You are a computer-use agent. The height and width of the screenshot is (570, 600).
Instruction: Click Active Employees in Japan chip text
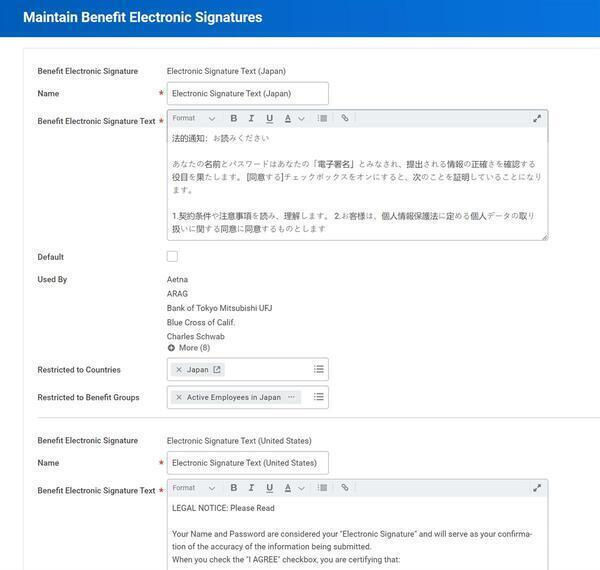234,397
